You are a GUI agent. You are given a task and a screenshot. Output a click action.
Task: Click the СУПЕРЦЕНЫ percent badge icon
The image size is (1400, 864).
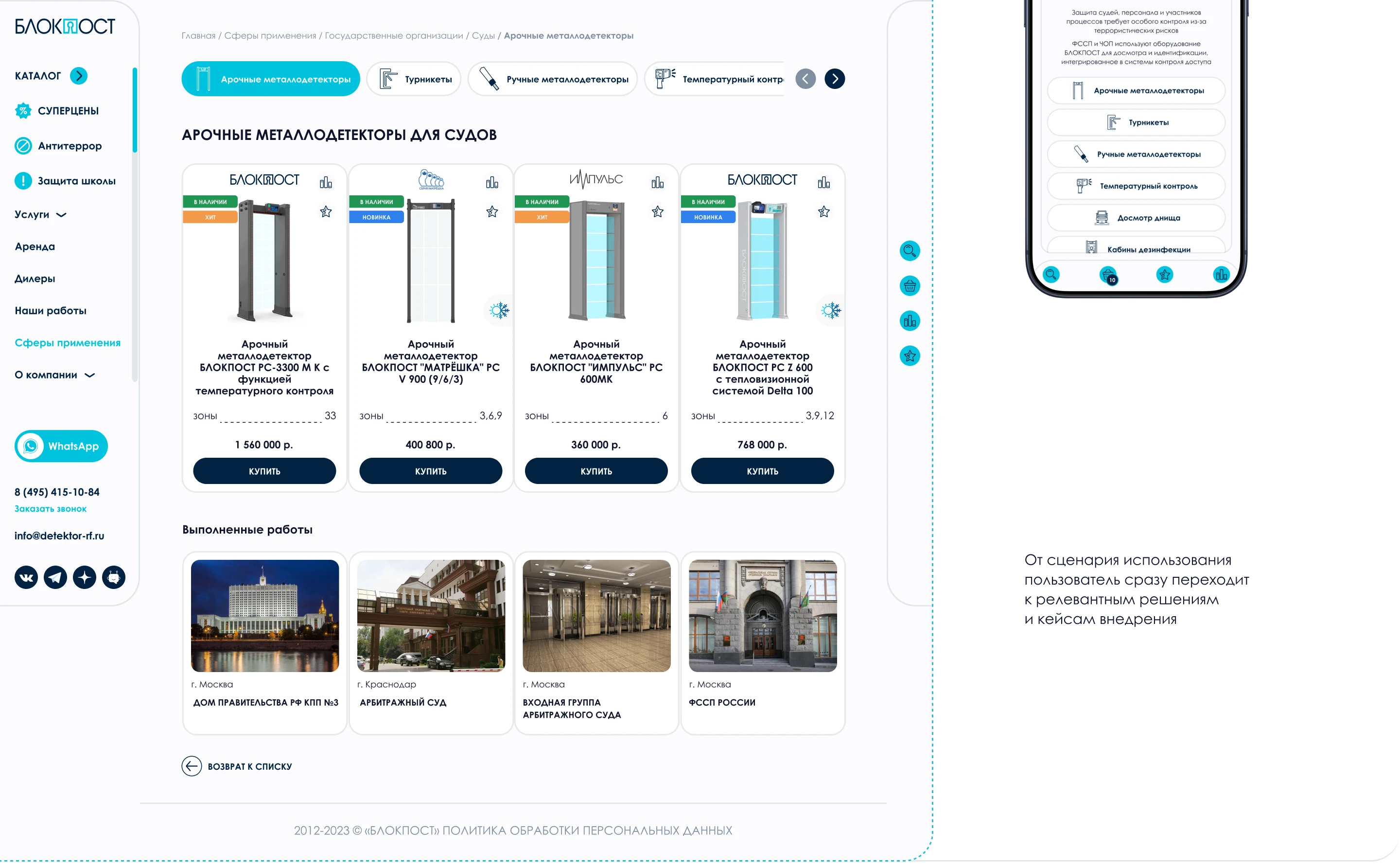[23, 111]
